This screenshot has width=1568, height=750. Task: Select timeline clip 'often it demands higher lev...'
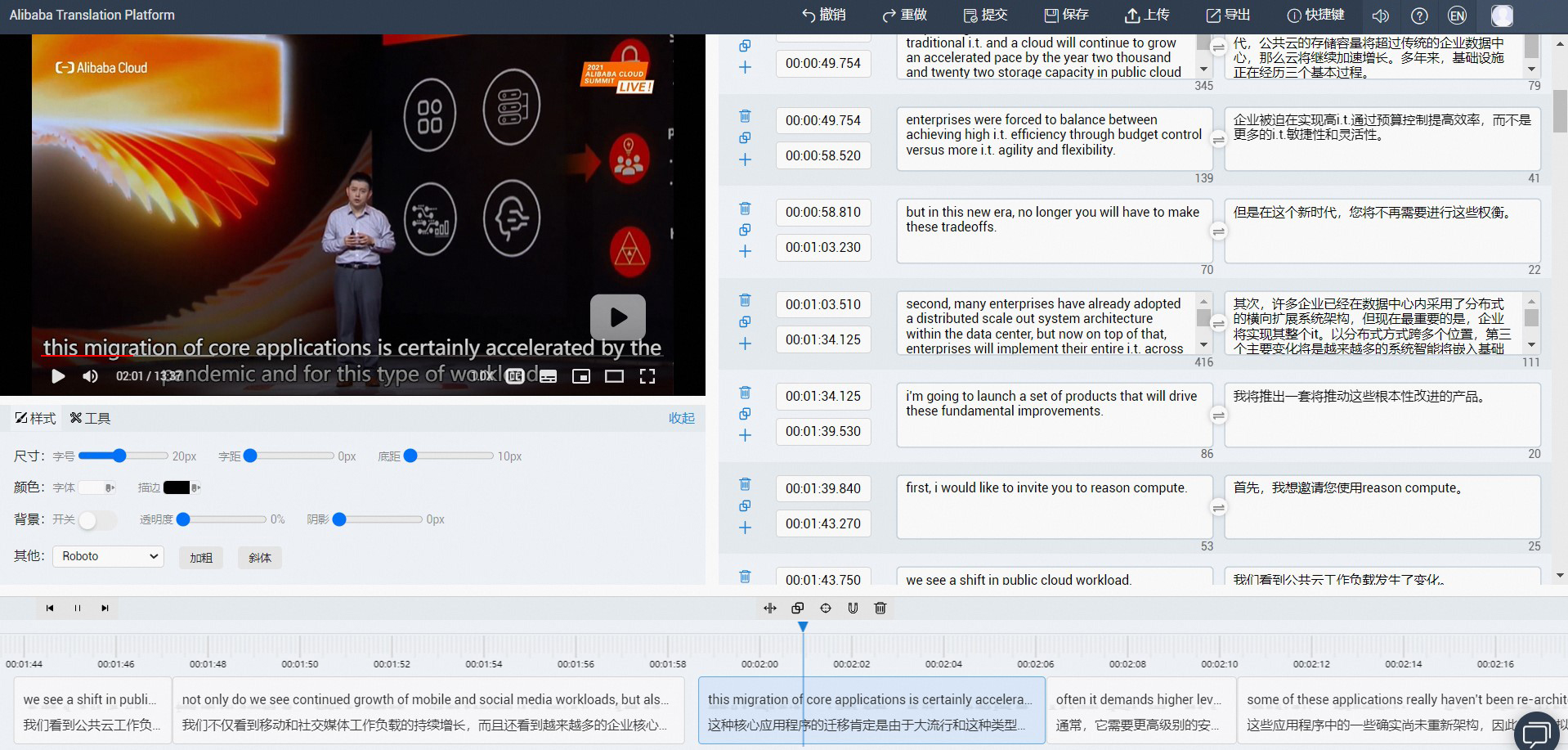tap(1141, 710)
